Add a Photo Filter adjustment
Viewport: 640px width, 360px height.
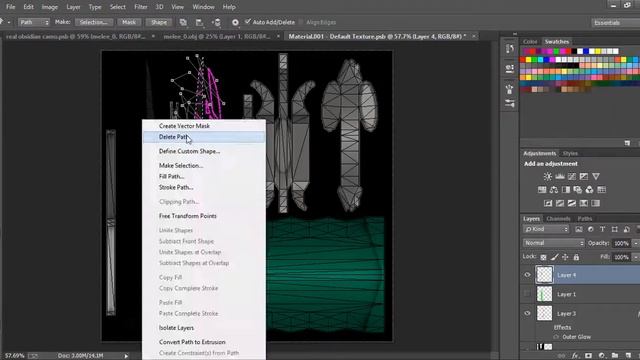pyautogui.click(x=578, y=190)
